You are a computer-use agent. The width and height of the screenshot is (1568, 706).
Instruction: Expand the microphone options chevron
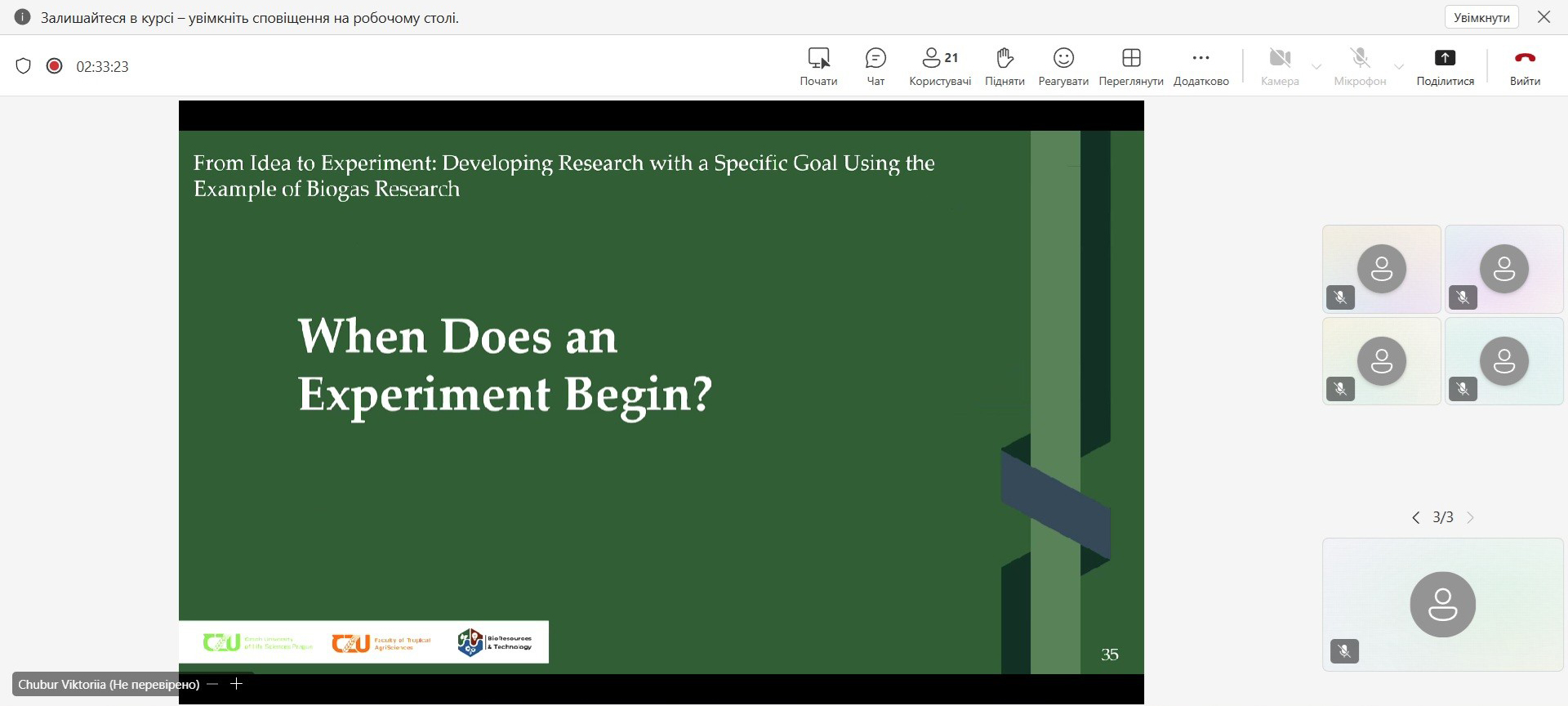pos(1399,66)
